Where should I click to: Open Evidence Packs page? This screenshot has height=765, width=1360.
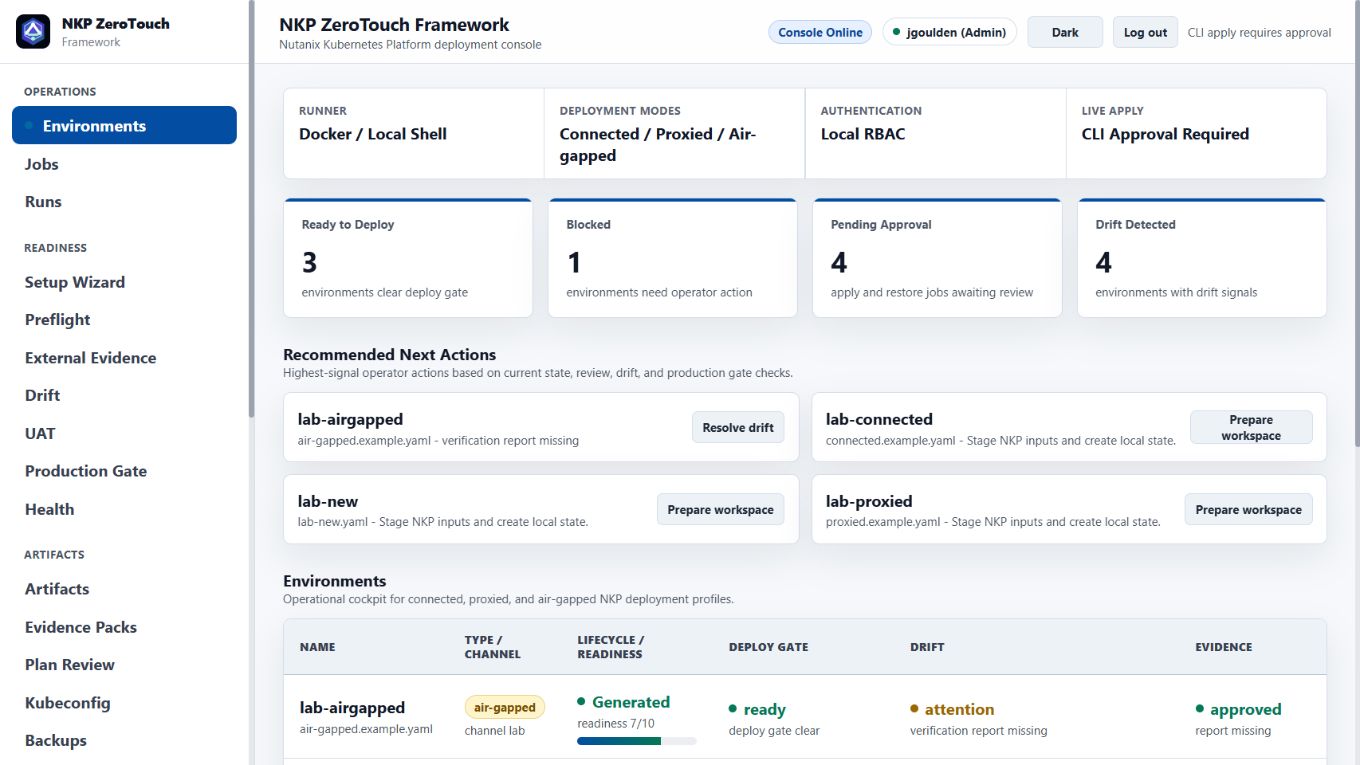click(81, 627)
